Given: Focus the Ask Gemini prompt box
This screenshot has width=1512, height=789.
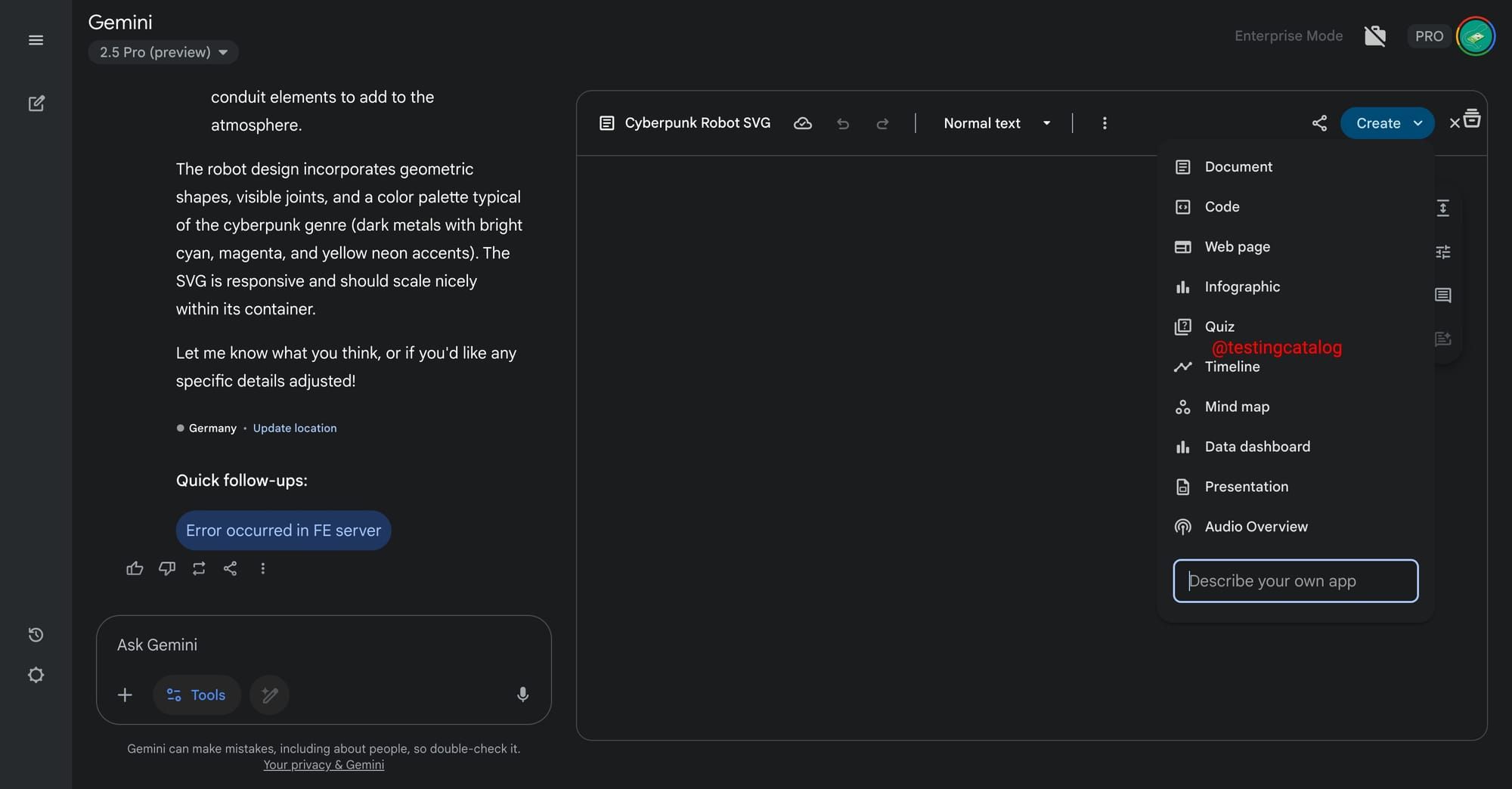Looking at the screenshot, I should (324, 645).
